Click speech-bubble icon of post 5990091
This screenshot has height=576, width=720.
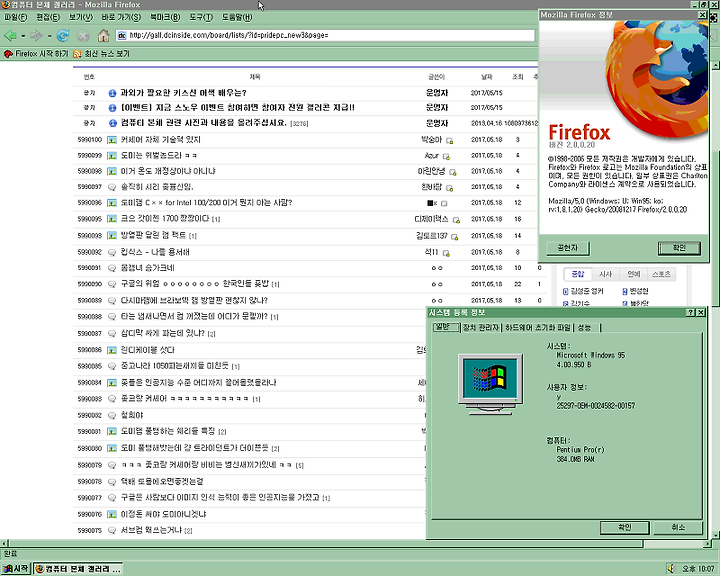click(112, 268)
